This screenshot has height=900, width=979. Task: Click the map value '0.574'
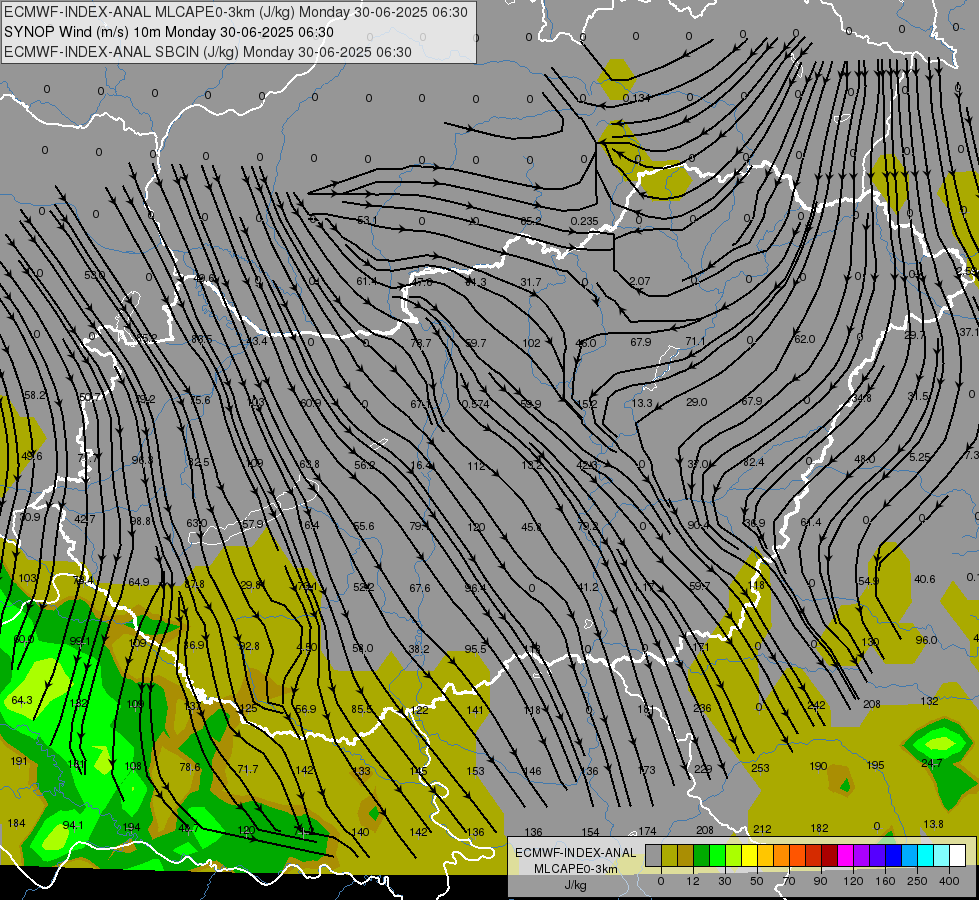click(475, 404)
